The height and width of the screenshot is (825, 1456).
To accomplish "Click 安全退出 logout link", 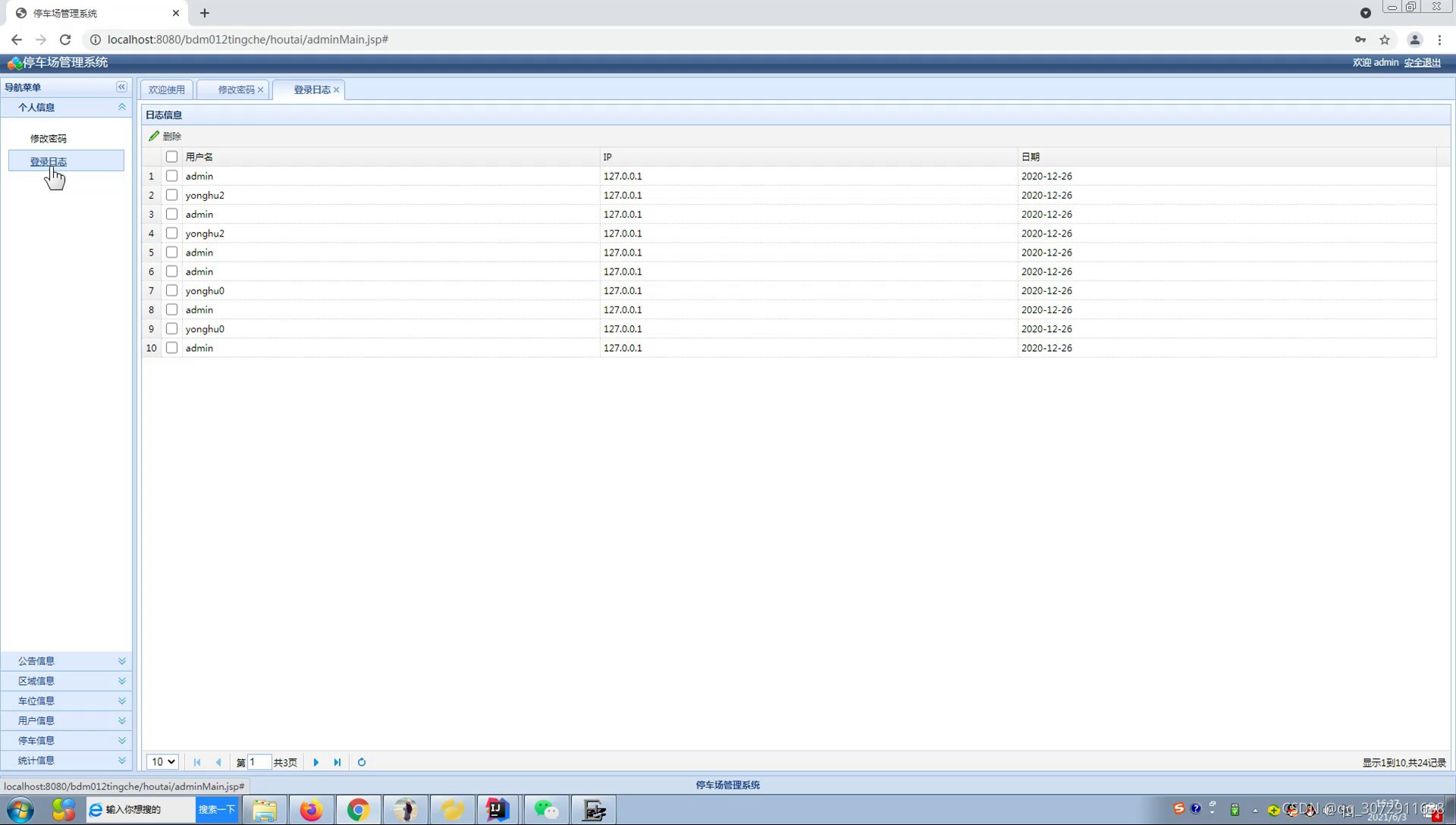I will click(1422, 63).
